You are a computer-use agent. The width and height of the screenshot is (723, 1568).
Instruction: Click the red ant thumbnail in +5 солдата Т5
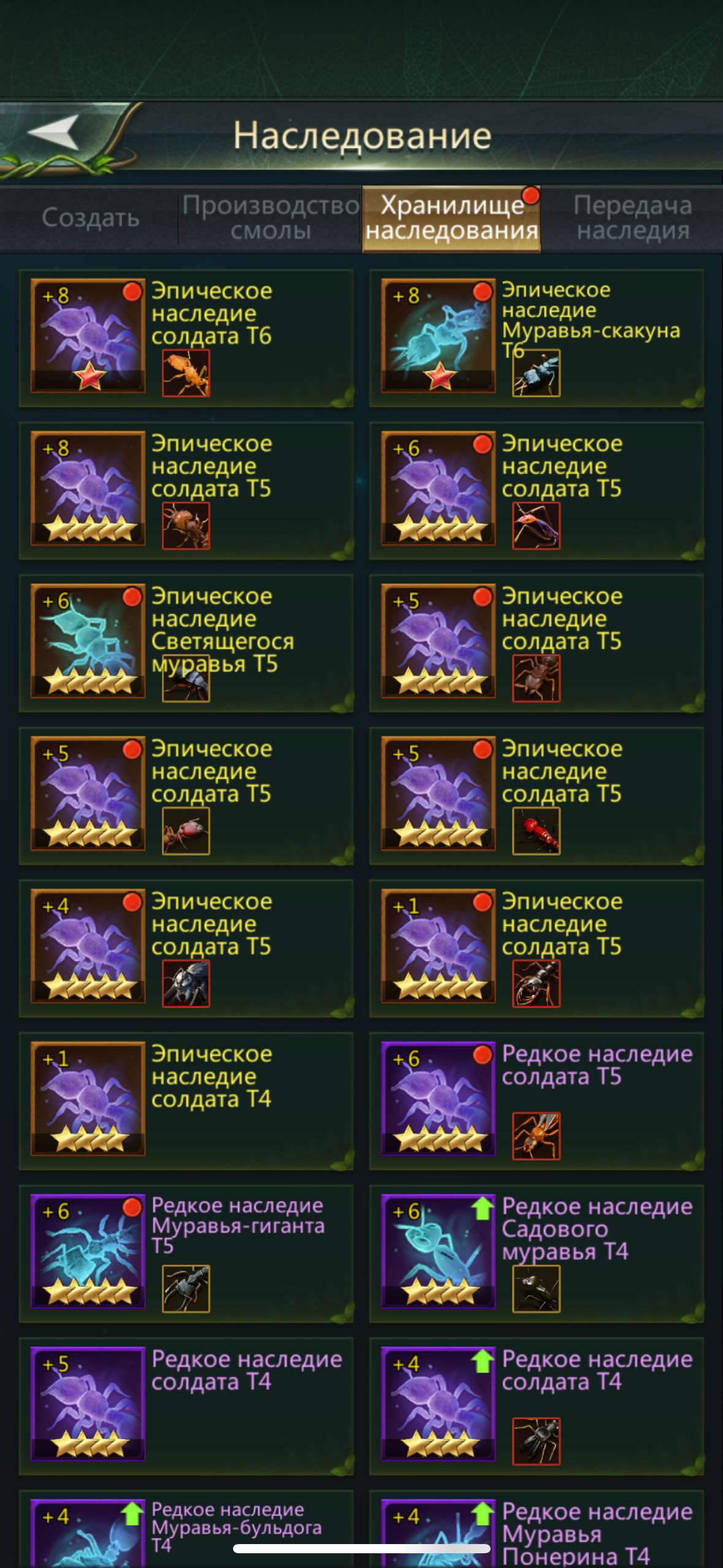click(536, 831)
